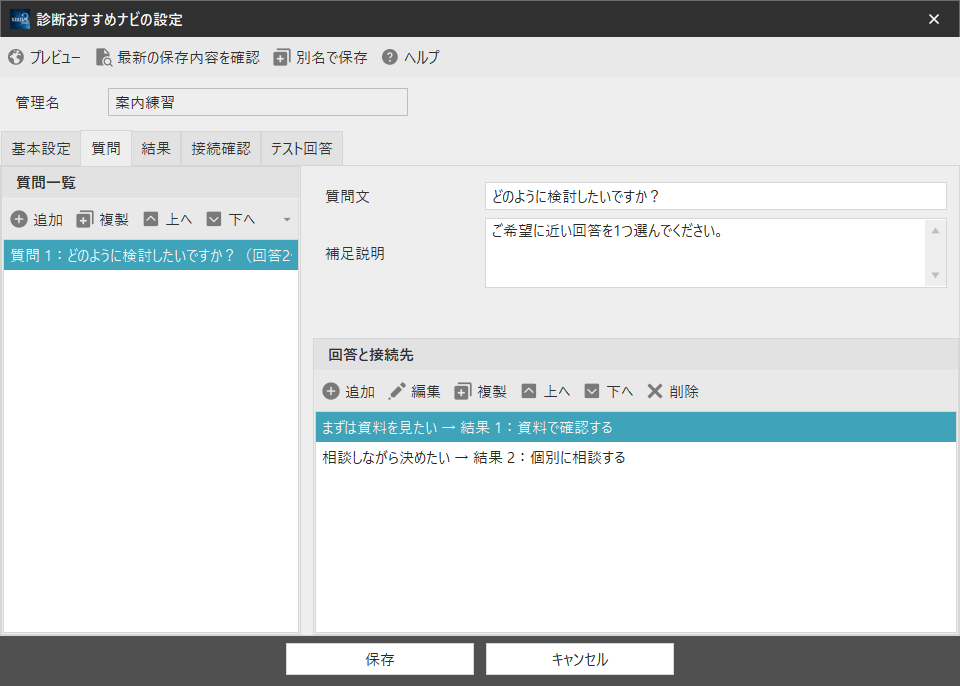The image size is (960, 686).
Task: Select 質問 1：どのように検討したいですか？ list row
Action: click(x=151, y=255)
